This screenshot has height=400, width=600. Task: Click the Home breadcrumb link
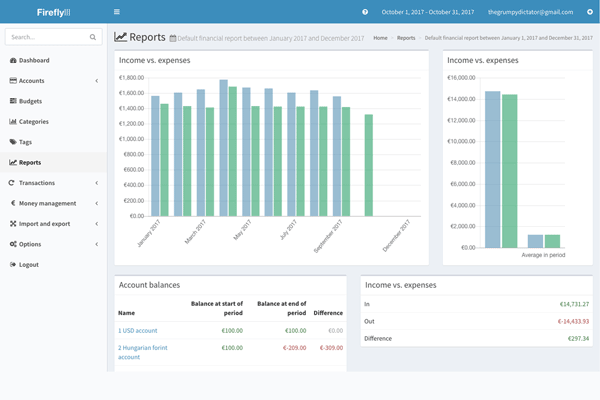tap(380, 37)
